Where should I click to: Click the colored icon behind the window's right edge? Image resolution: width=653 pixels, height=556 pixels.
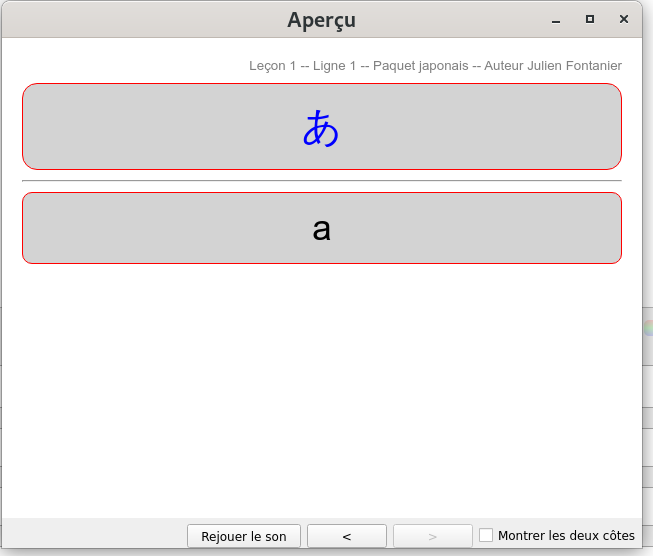[x=648, y=327]
